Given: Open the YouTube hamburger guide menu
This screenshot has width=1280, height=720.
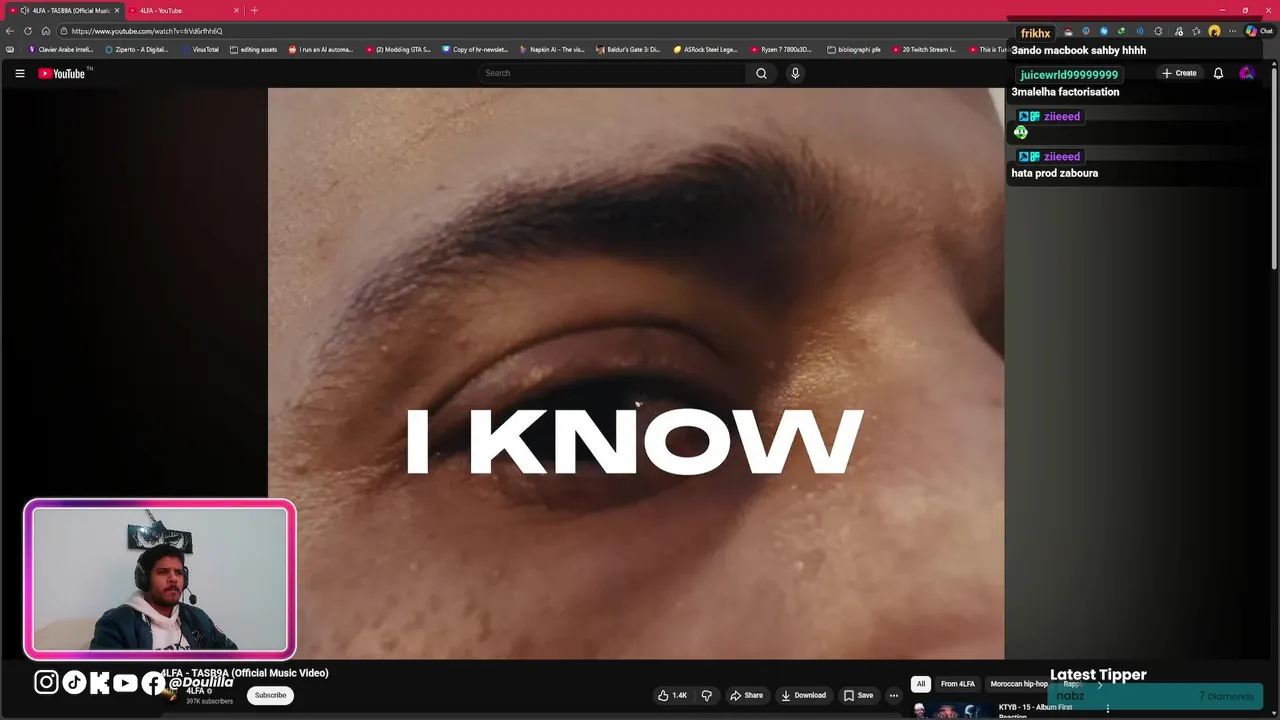Looking at the screenshot, I should point(19,73).
